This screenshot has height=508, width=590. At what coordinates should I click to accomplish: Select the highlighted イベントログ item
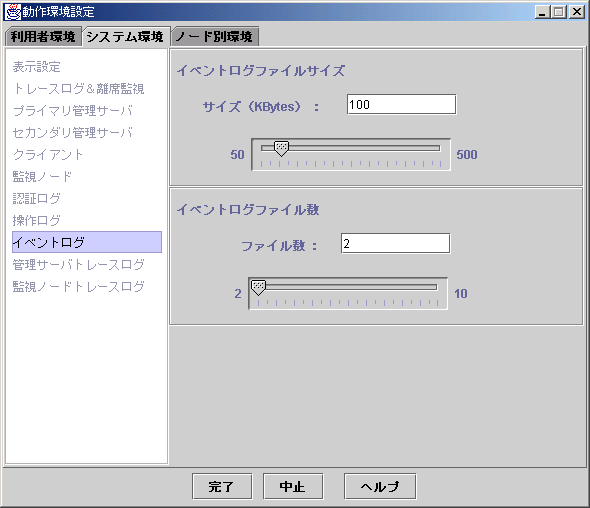tap(87, 242)
